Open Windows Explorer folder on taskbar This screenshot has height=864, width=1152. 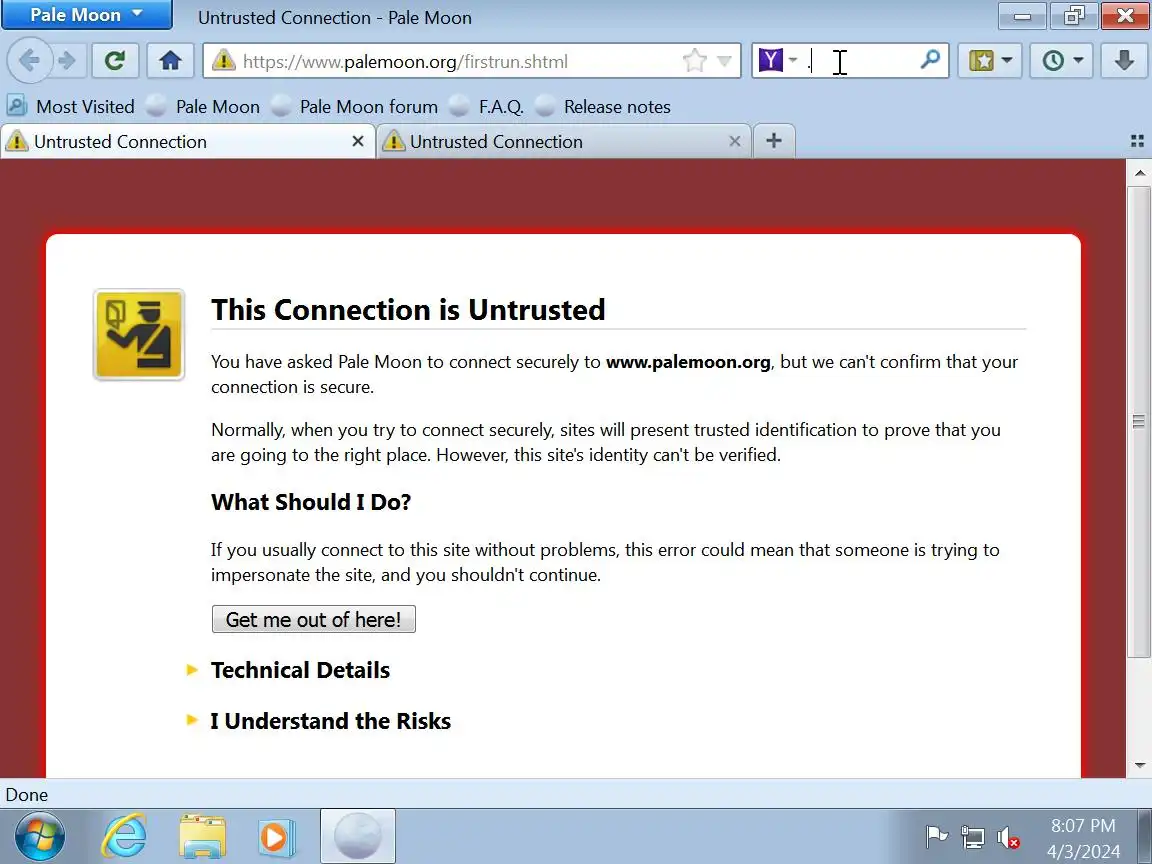point(203,836)
